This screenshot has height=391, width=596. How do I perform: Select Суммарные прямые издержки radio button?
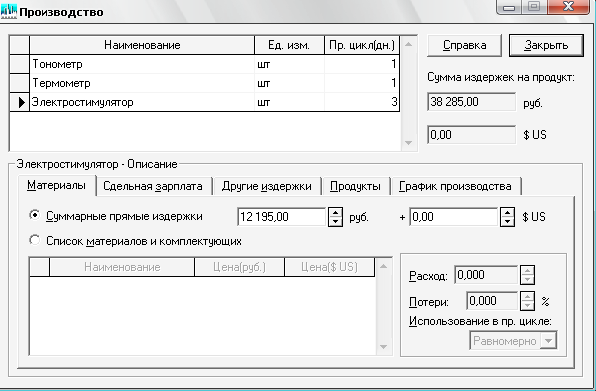(x=35, y=215)
